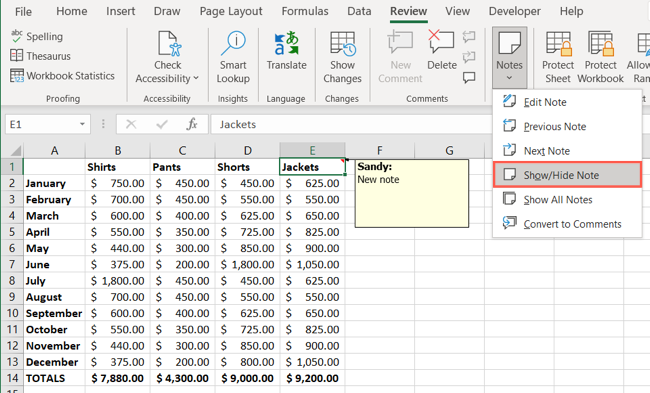This screenshot has width=650, height=393.
Task: Open Smart Lookup
Action: coord(233,57)
